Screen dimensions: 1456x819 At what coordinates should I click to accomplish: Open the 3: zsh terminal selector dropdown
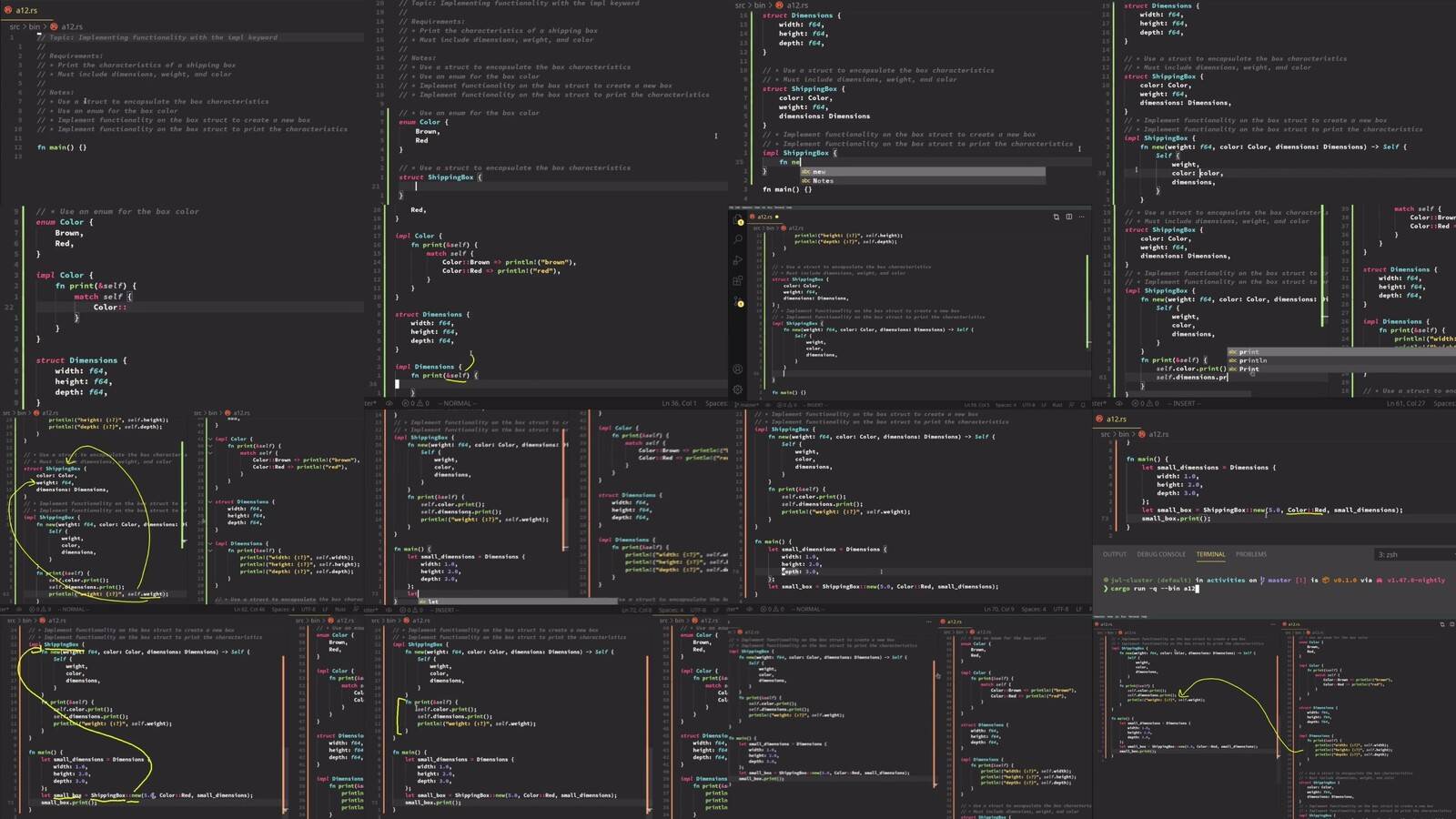(1390, 554)
